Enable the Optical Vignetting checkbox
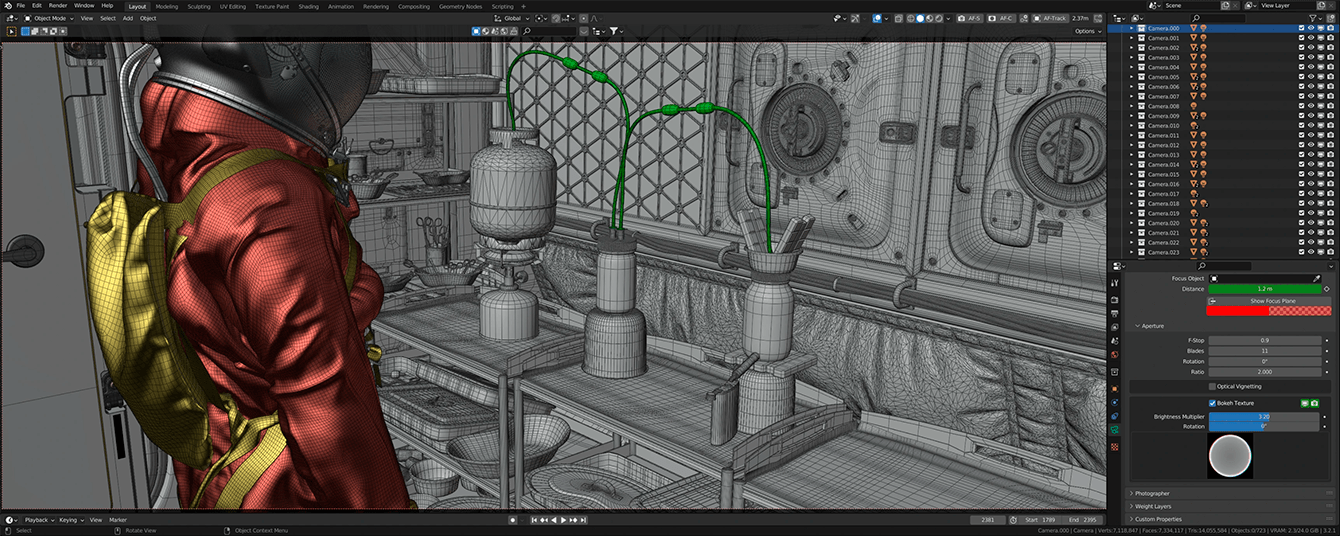This screenshot has height=536, width=1340. [x=1213, y=386]
